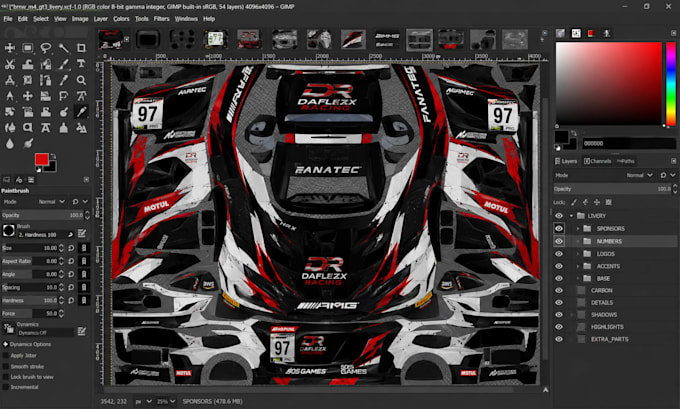Enable the Incremental checkbox

6,387
